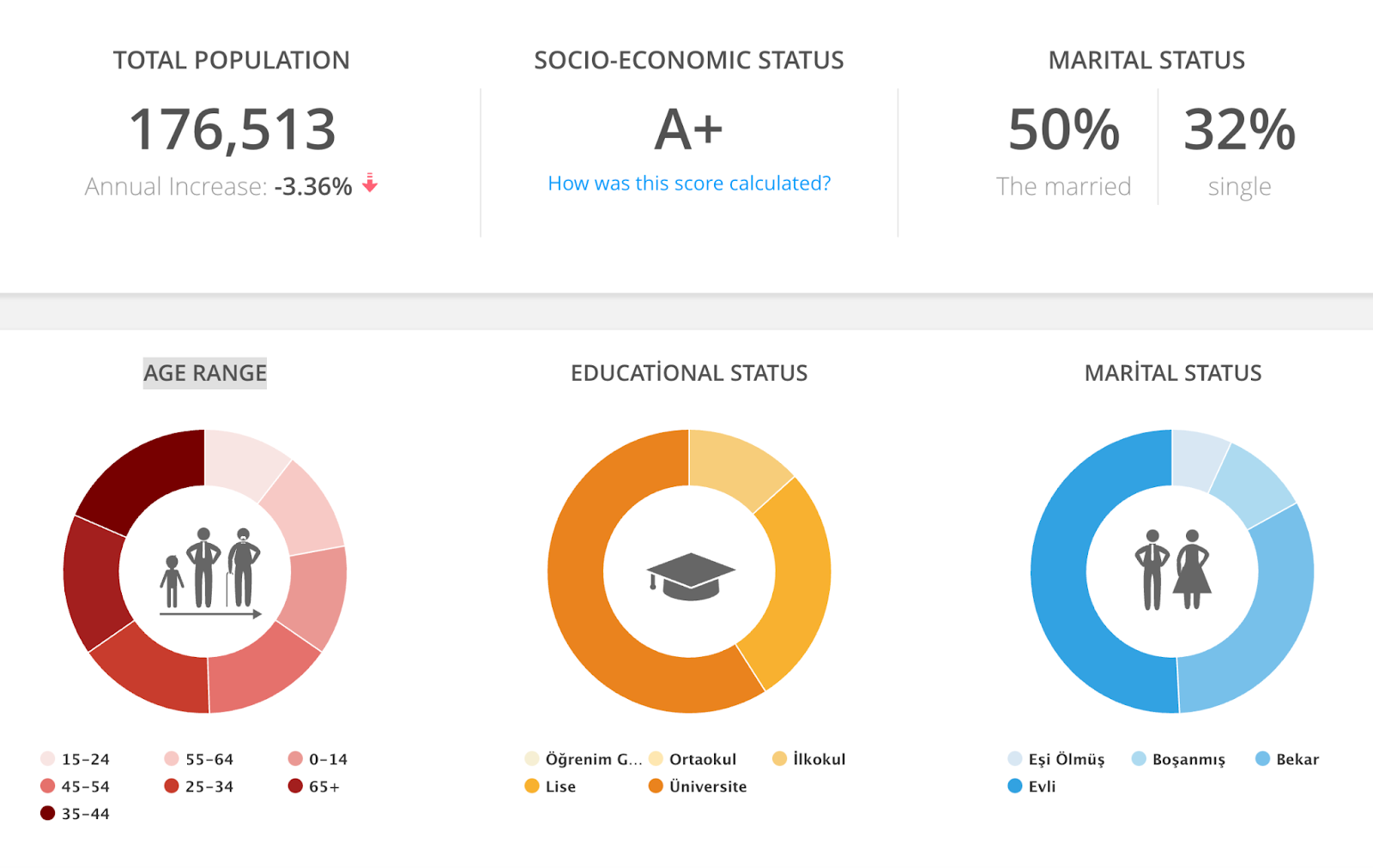The width and height of the screenshot is (1373, 868).
Task: Click the Bekar legend label
Action: 1297,759
